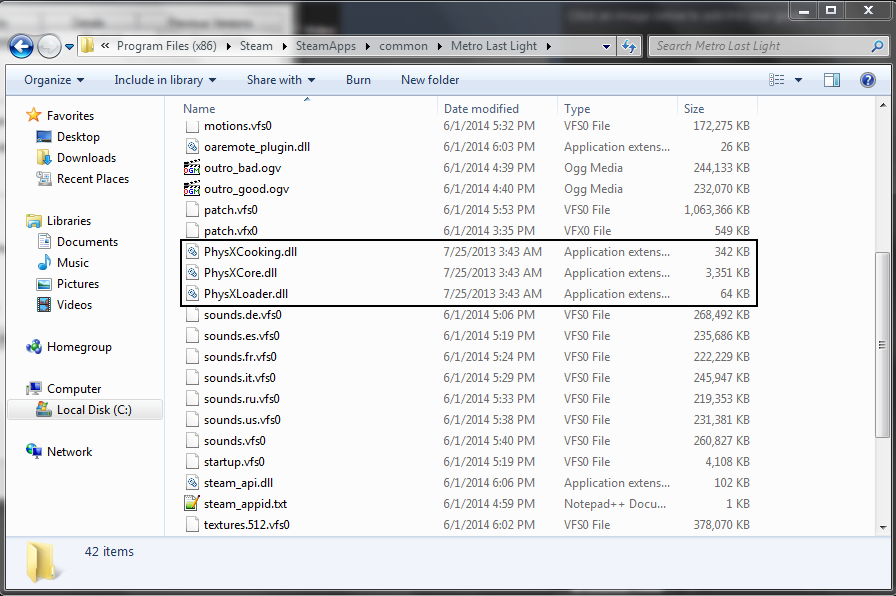
Task: Click the Network icon in sidebar
Action: 34,451
